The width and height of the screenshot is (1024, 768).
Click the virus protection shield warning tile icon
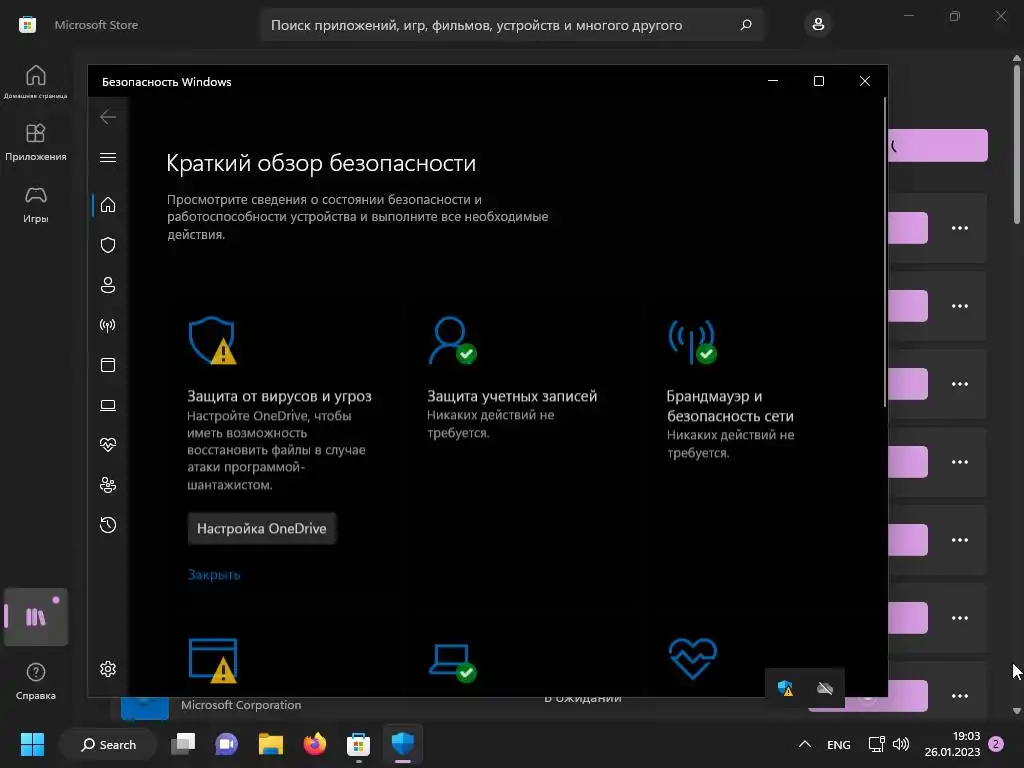(212, 340)
